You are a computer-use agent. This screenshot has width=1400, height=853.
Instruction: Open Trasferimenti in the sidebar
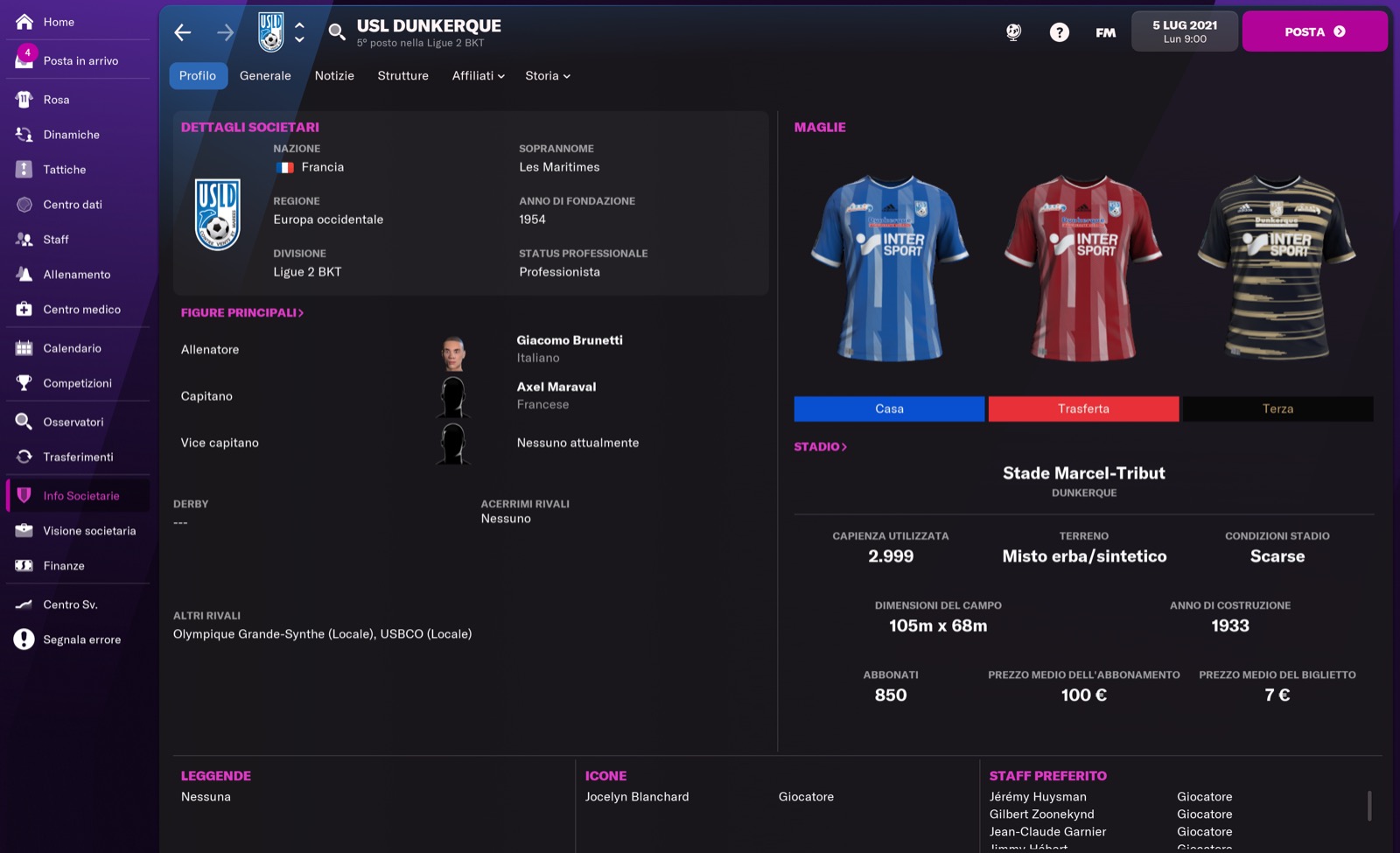[x=77, y=457]
